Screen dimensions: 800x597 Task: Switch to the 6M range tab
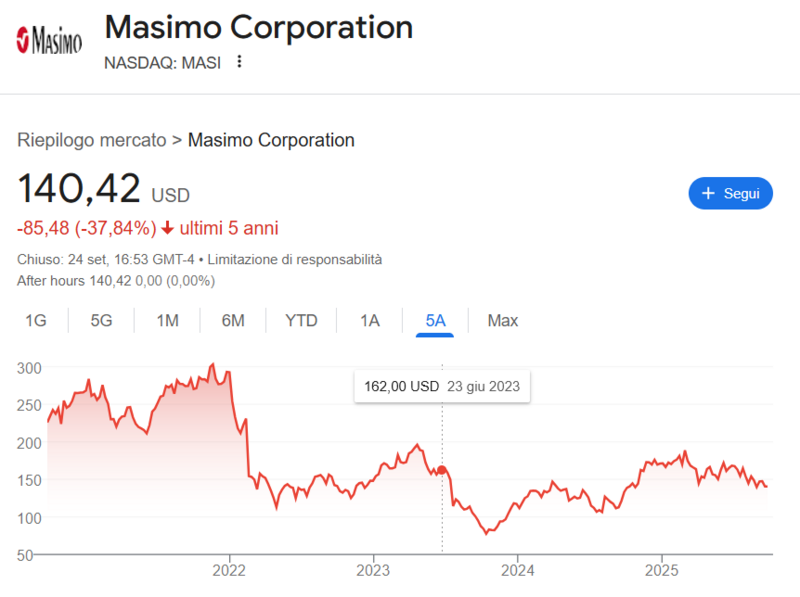[x=233, y=321]
